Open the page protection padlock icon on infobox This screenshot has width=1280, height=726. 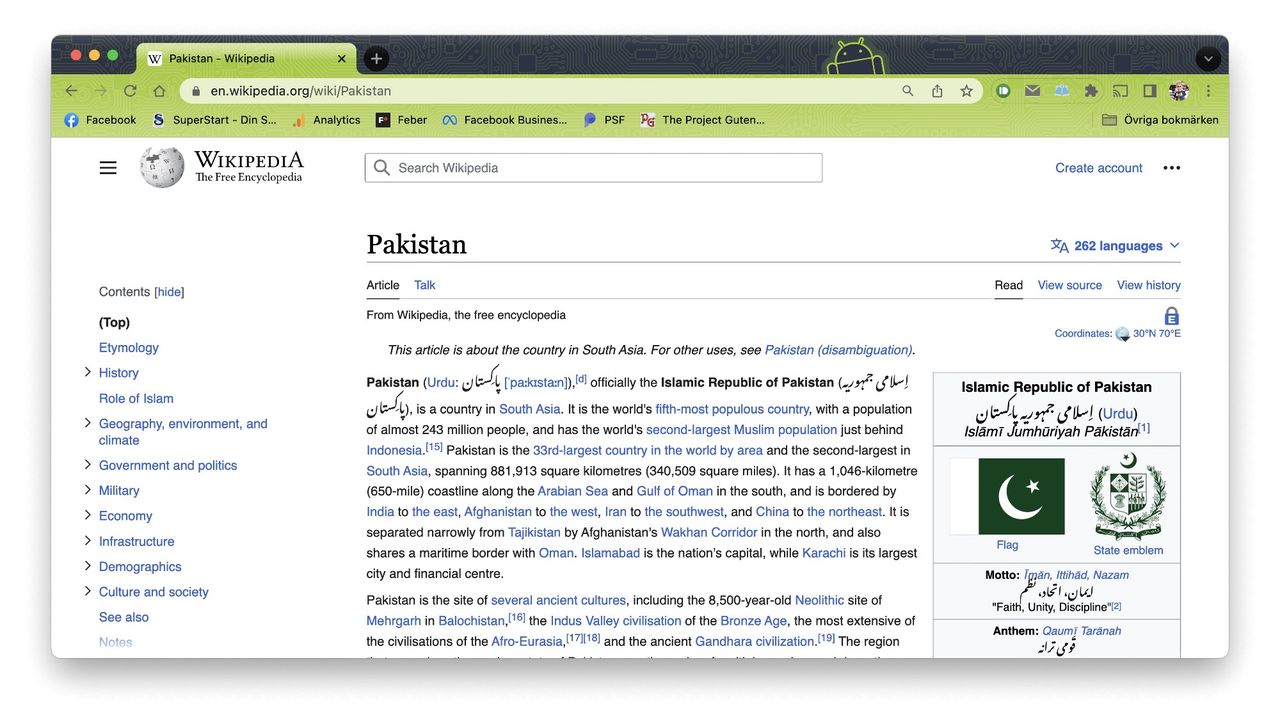click(1171, 315)
